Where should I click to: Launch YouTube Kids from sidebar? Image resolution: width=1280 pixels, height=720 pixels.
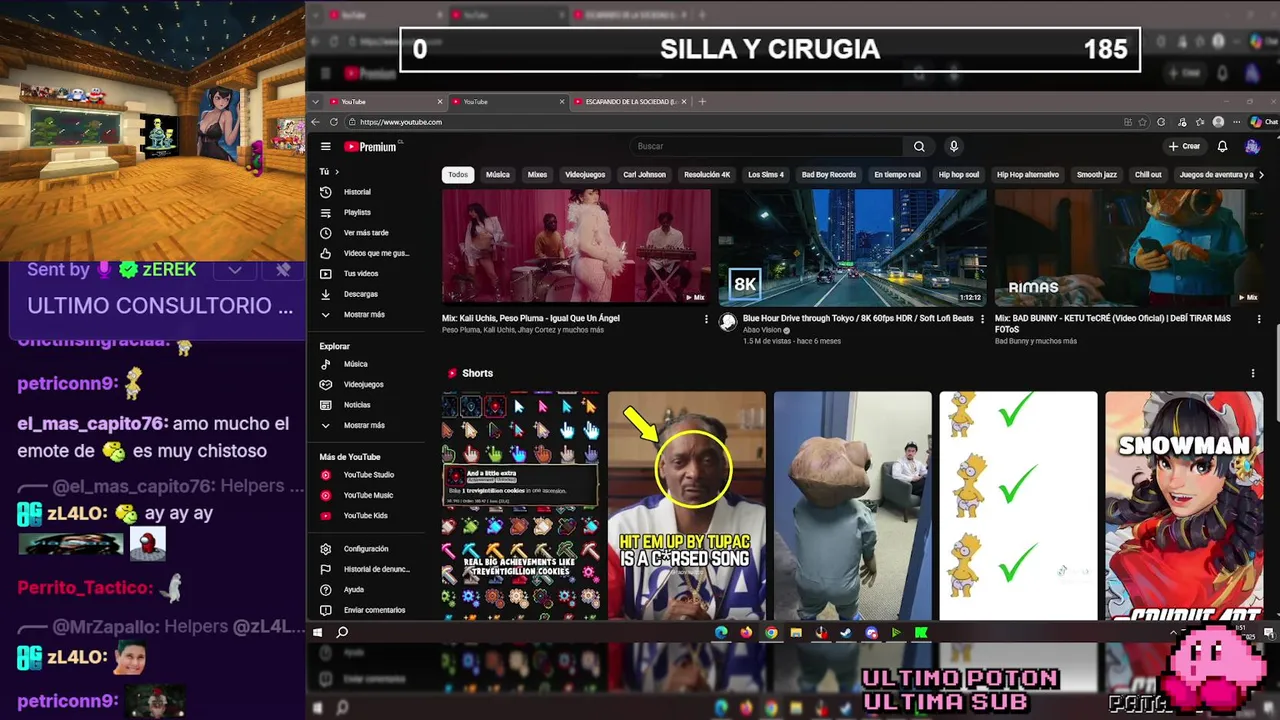point(365,515)
